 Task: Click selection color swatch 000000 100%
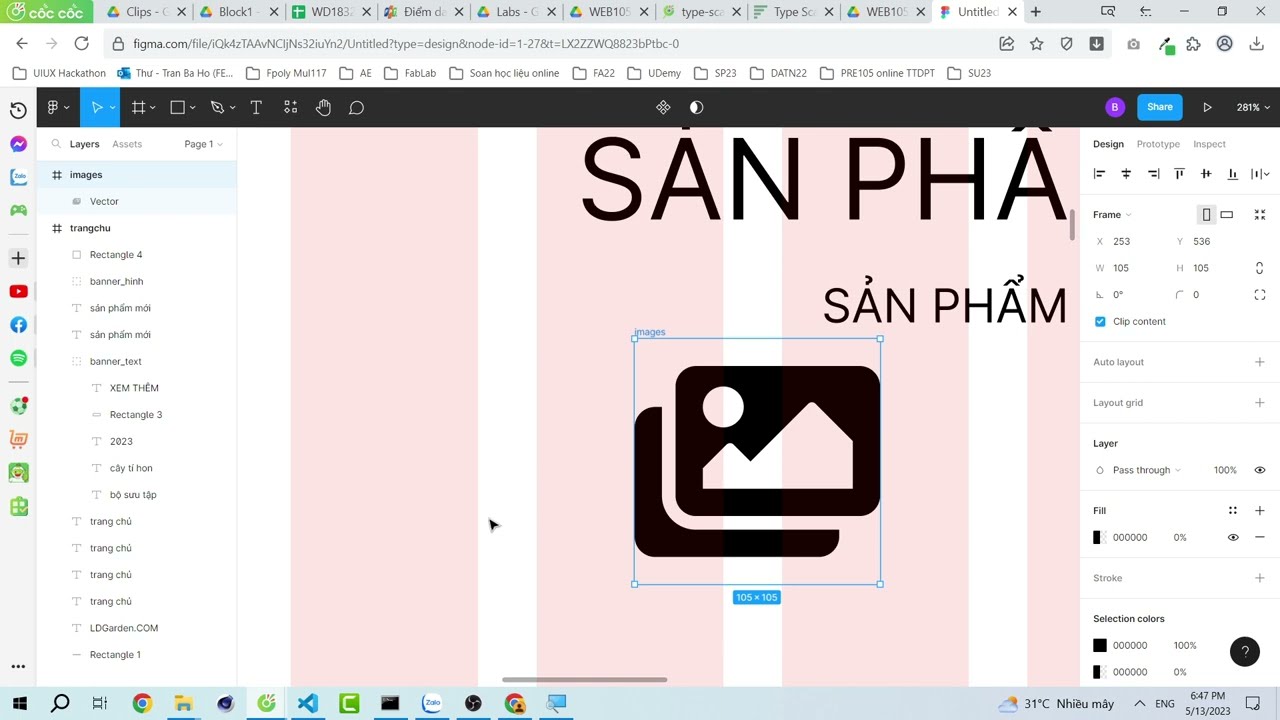click(x=1100, y=645)
